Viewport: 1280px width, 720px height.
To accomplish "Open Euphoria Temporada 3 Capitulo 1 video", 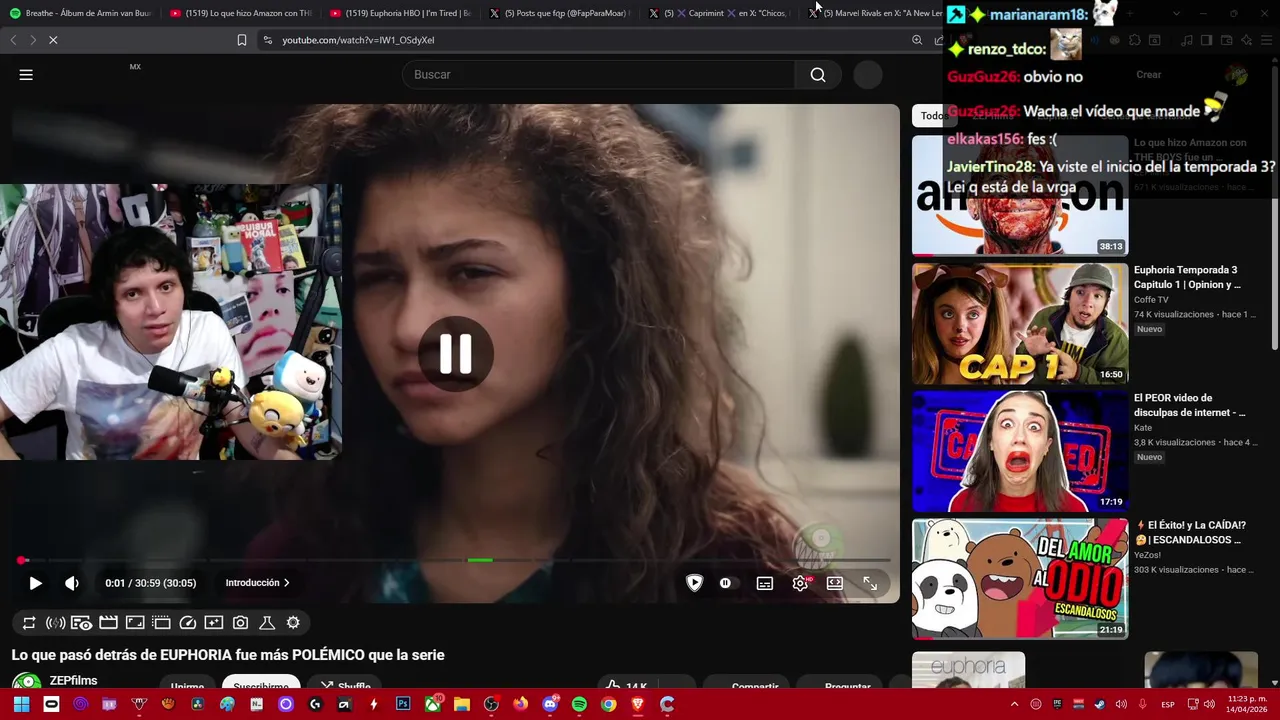I will pos(1020,324).
